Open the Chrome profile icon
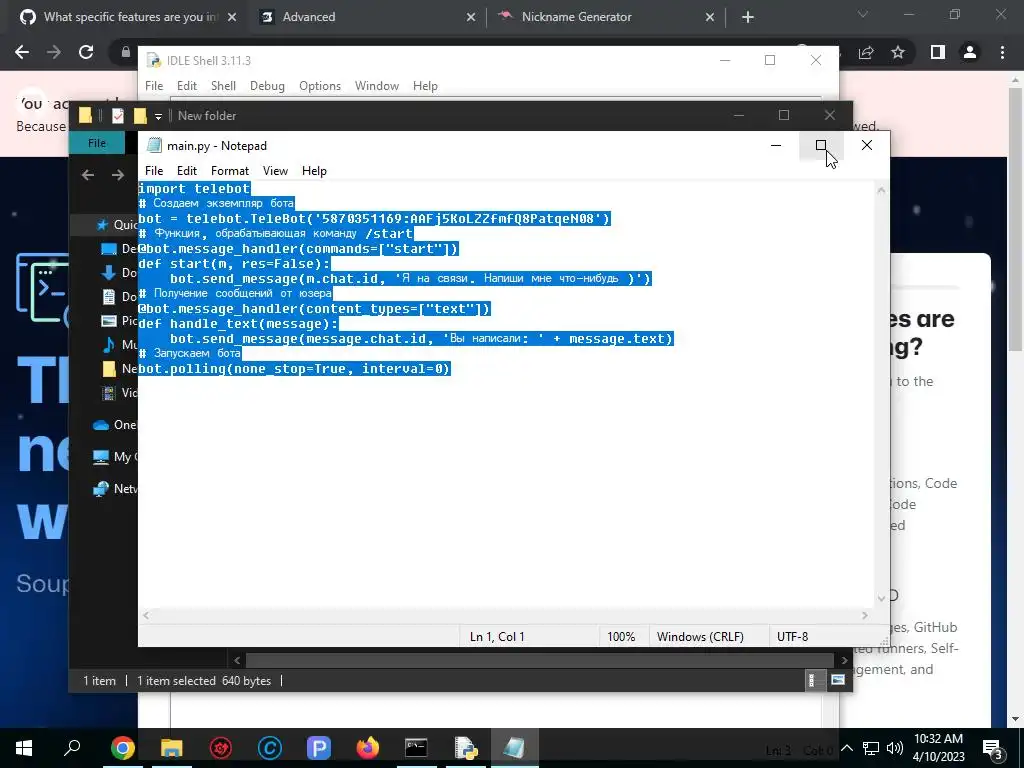 pyautogui.click(x=970, y=52)
